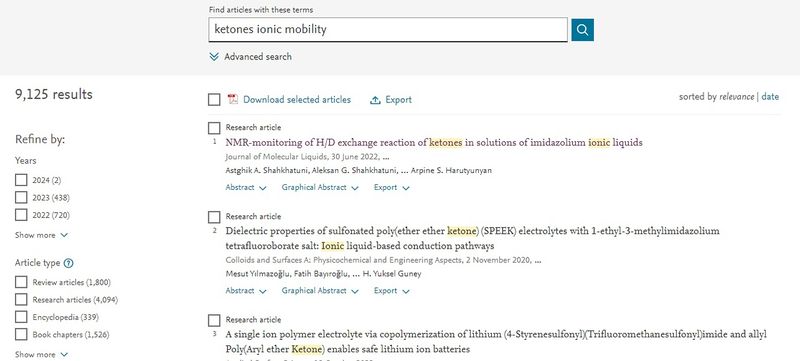This screenshot has width=800, height=361.
Task: Sort results by date
Action: click(x=770, y=96)
